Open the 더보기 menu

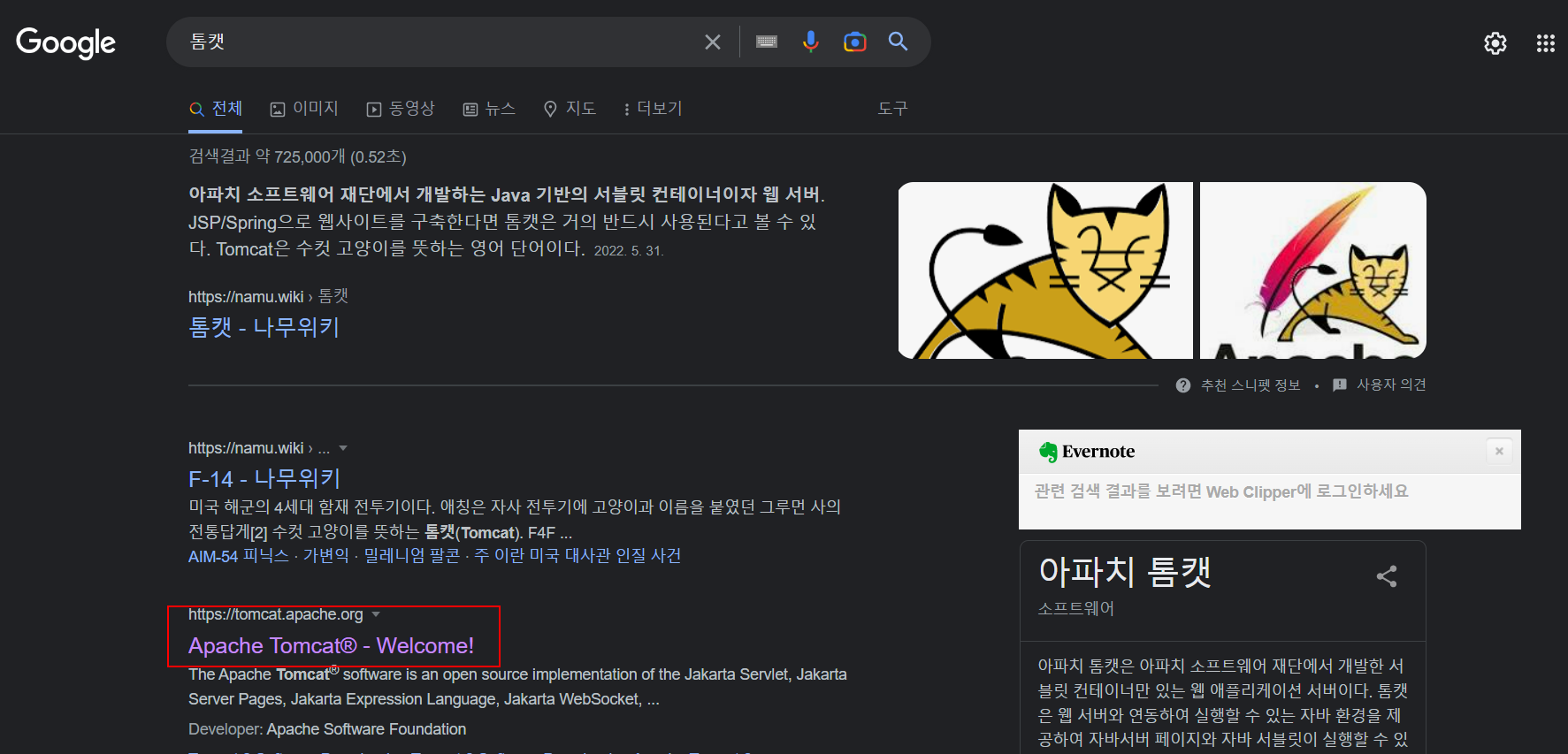tap(653, 109)
